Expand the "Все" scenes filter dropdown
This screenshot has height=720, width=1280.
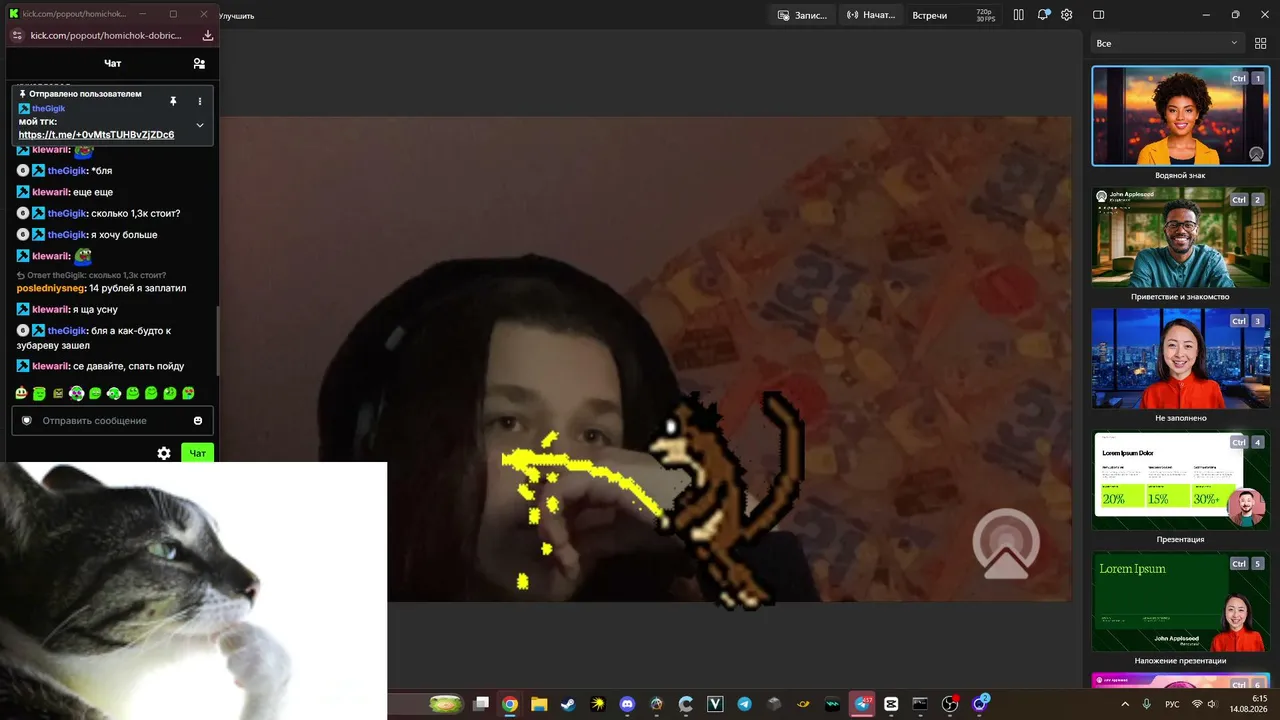[1168, 44]
